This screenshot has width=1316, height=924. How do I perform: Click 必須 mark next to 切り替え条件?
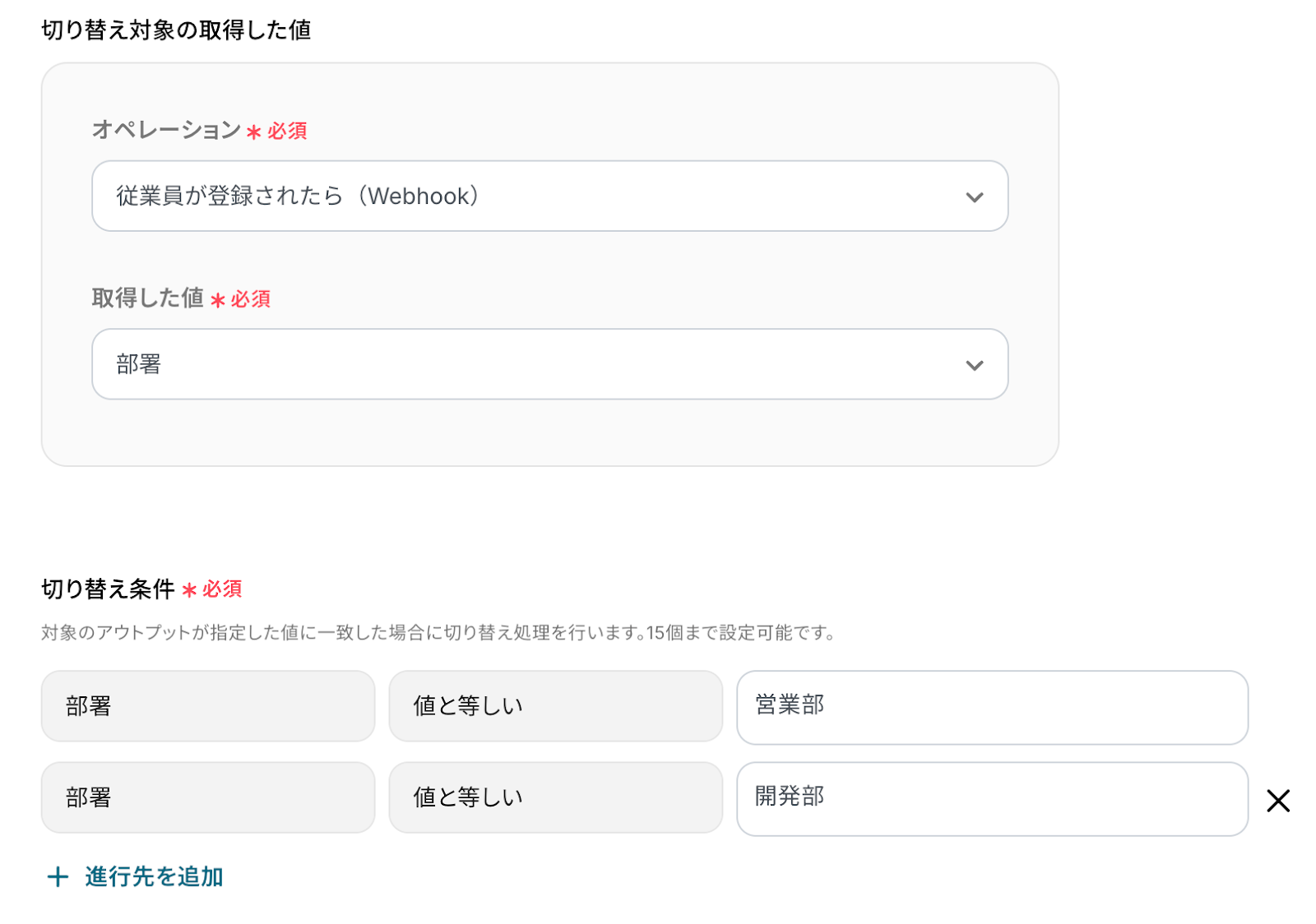pos(221,589)
